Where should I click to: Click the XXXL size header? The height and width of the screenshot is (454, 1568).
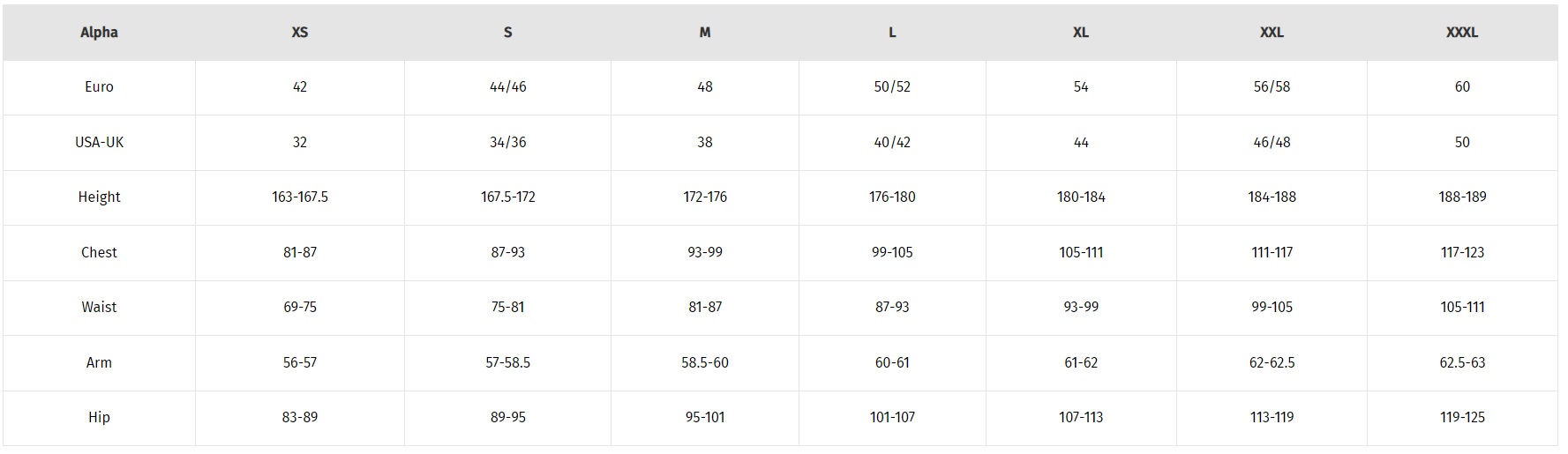pos(1461,33)
